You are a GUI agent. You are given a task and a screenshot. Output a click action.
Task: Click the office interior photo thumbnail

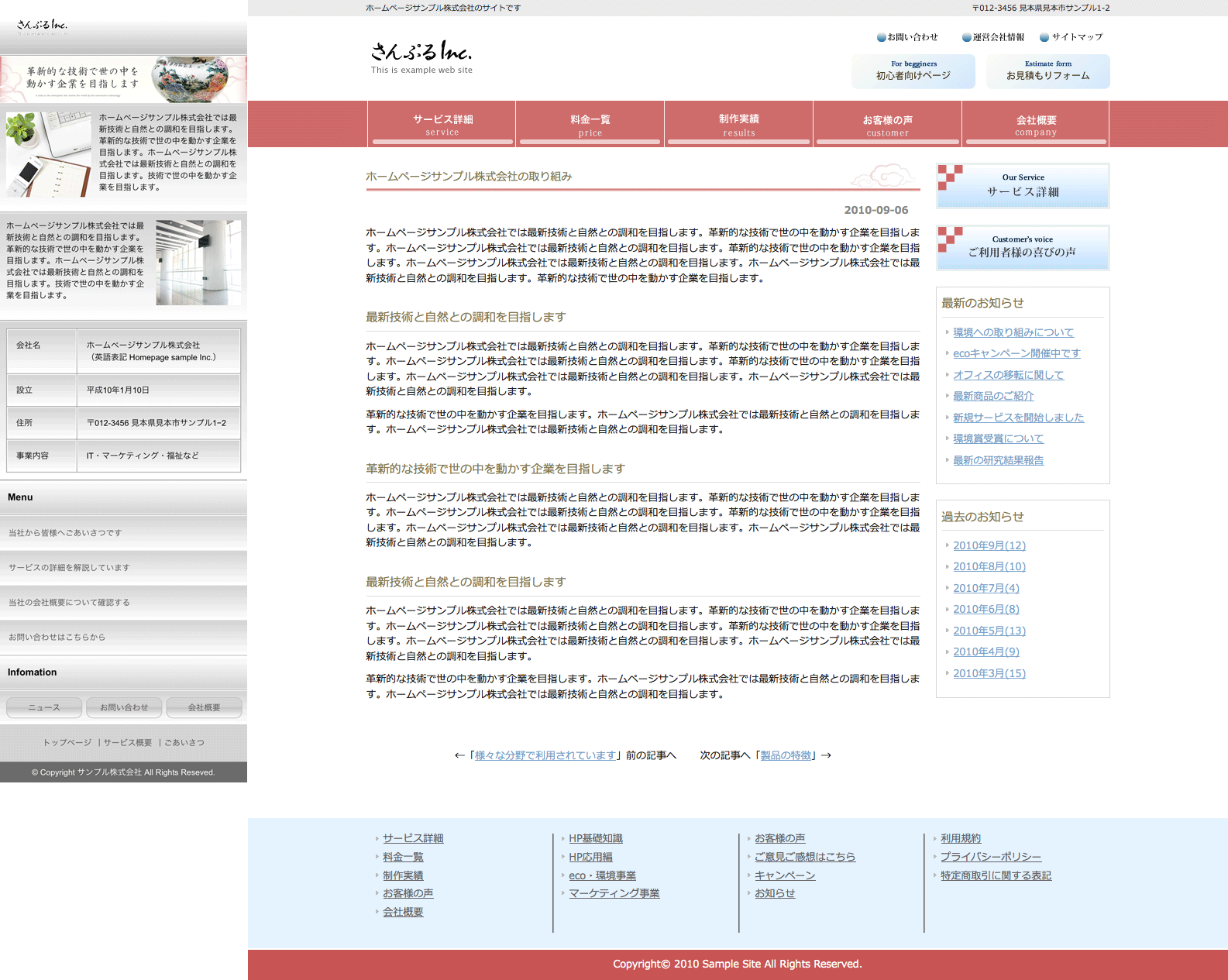[198, 262]
